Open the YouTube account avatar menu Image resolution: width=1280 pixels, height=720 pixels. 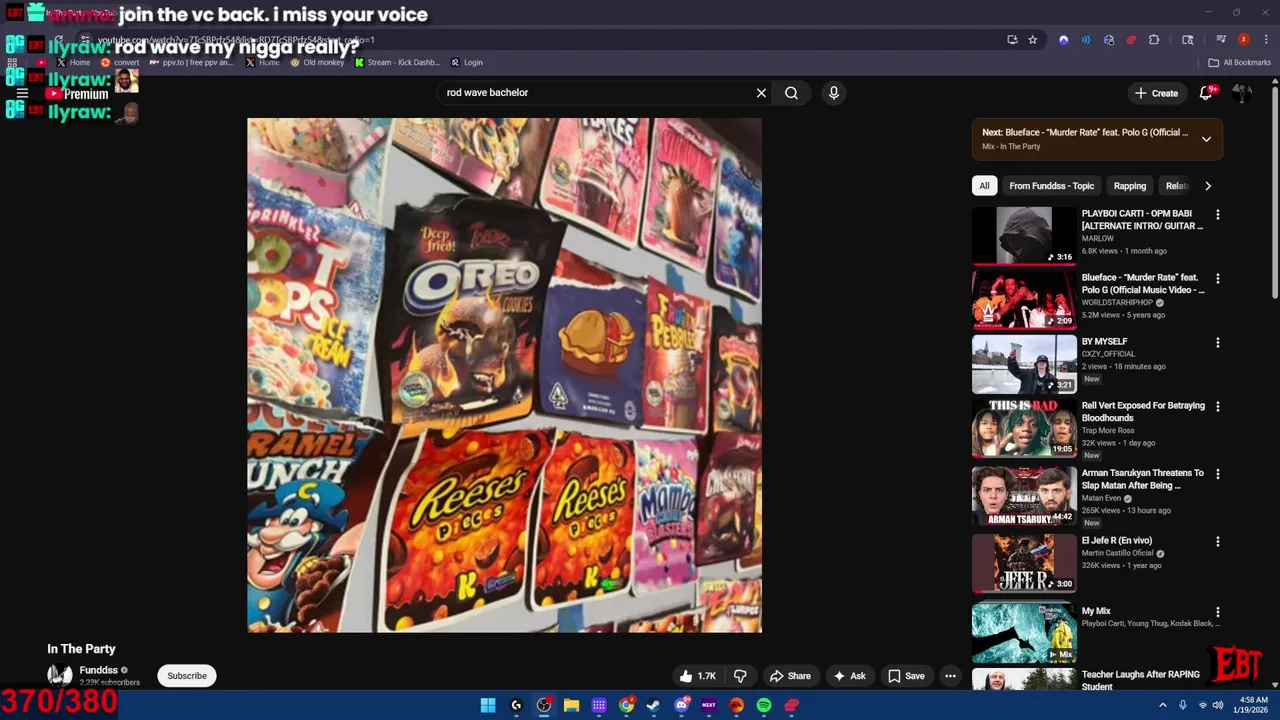pyautogui.click(x=1242, y=93)
